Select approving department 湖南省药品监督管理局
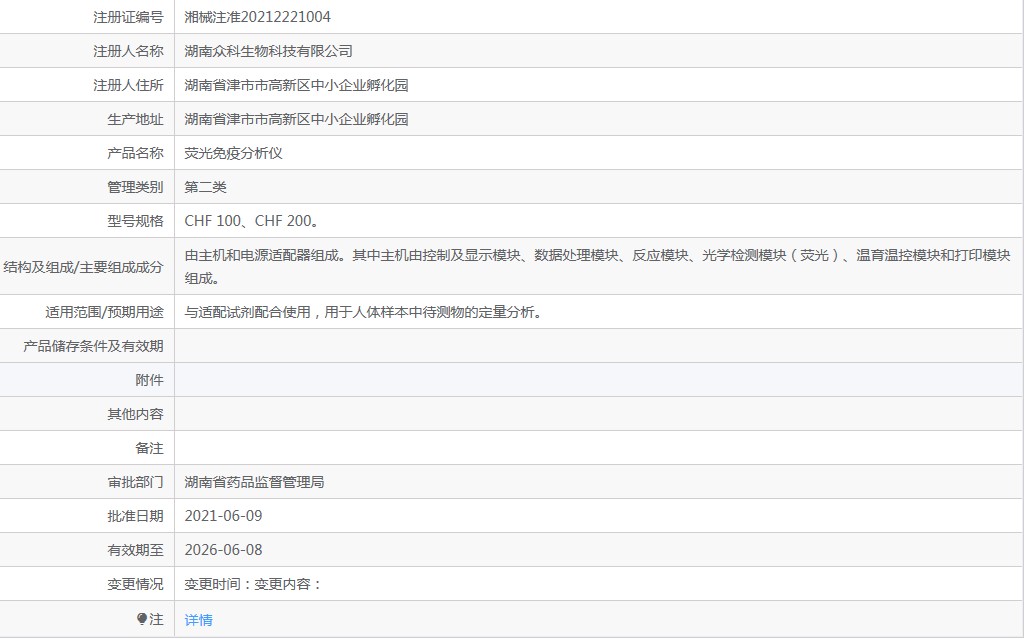Screen dimensions: 1024x639 pyautogui.click(x=254, y=482)
